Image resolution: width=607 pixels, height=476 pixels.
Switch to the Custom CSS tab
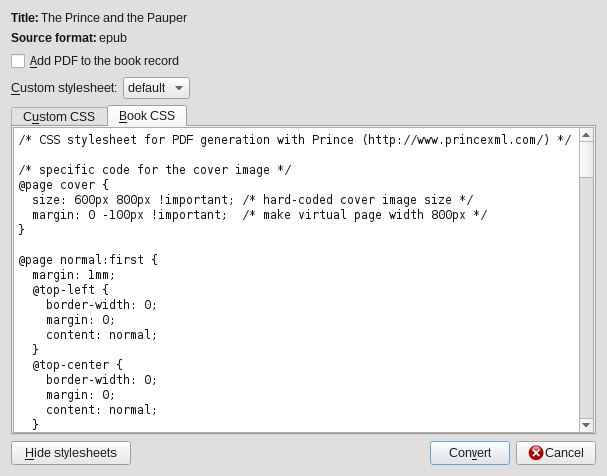point(59,116)
